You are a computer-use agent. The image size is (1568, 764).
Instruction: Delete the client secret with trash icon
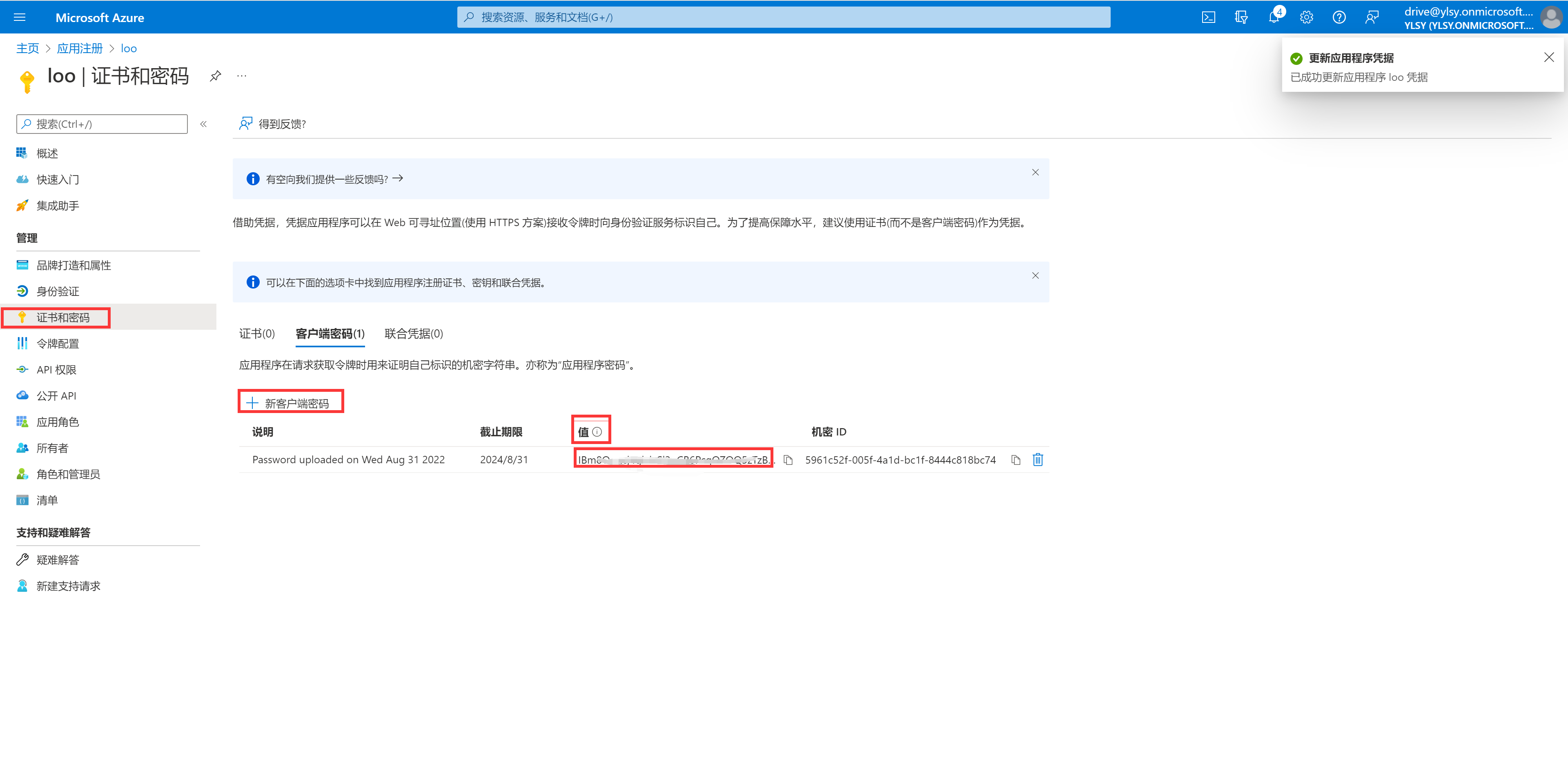click(x=1038, y=460)
